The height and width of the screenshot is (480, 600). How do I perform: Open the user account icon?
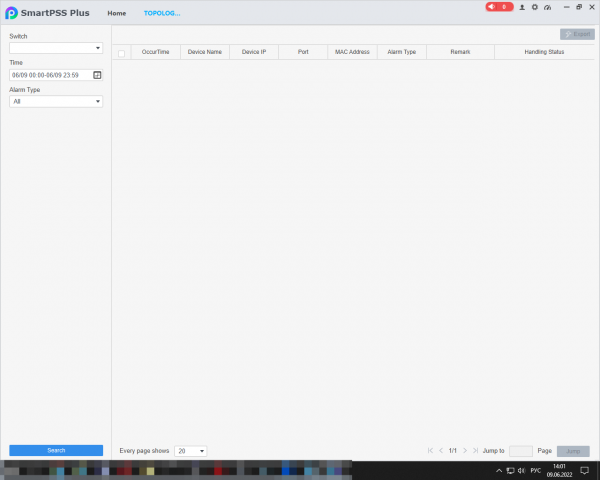click(x=522, y=7)
